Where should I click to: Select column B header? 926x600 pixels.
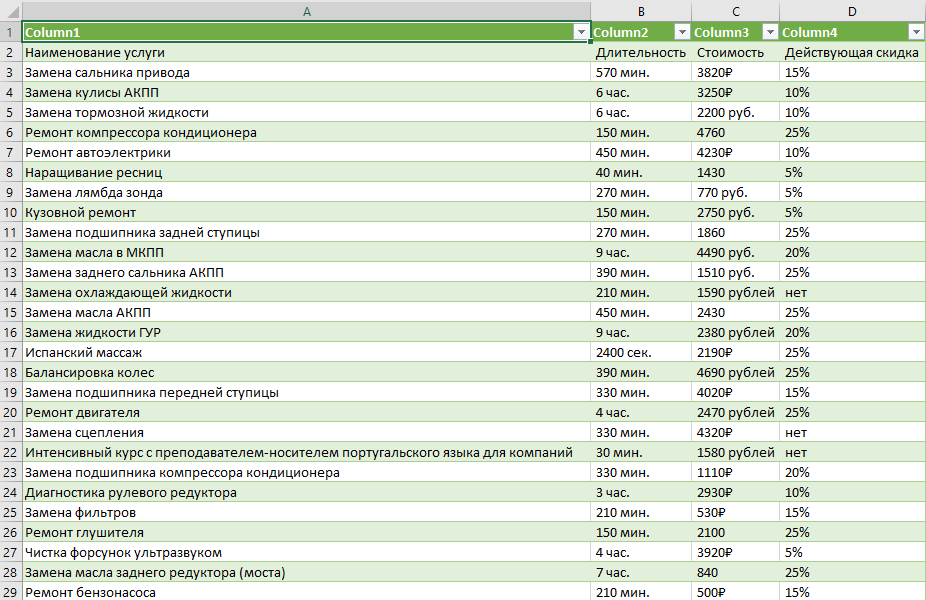click(x=641, y=11)
